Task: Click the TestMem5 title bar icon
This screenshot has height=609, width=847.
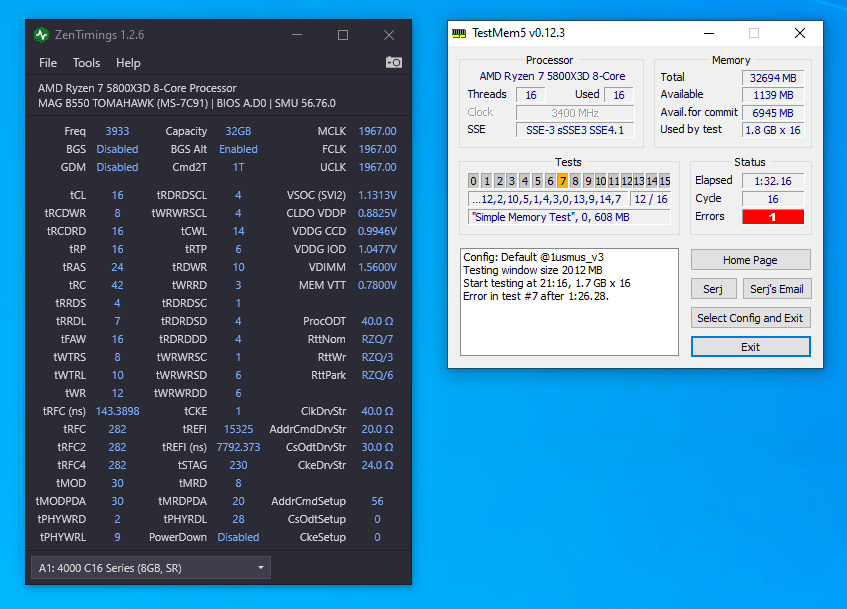Action: pos(459,34)
